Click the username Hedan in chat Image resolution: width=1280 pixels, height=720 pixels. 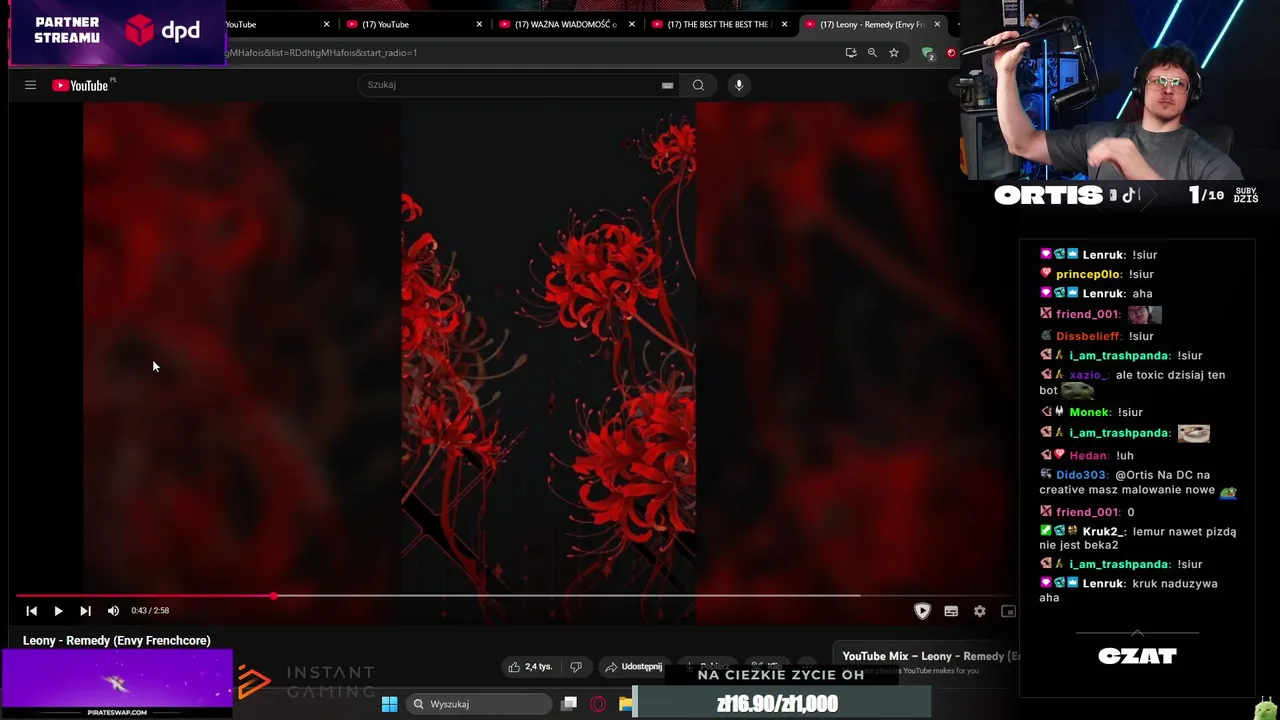1087,455
